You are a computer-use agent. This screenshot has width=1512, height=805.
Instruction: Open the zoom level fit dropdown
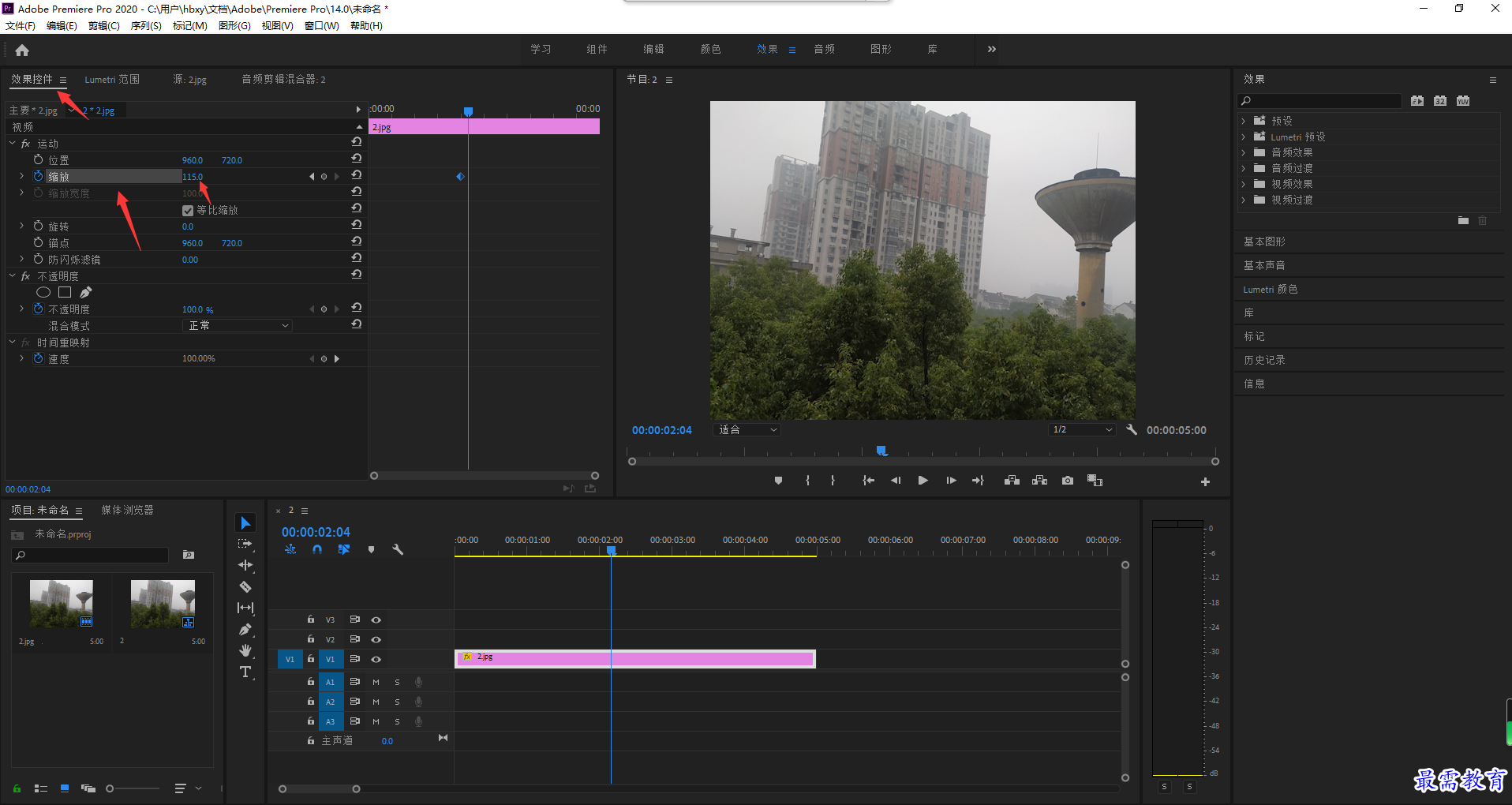(x=747, y=429)
